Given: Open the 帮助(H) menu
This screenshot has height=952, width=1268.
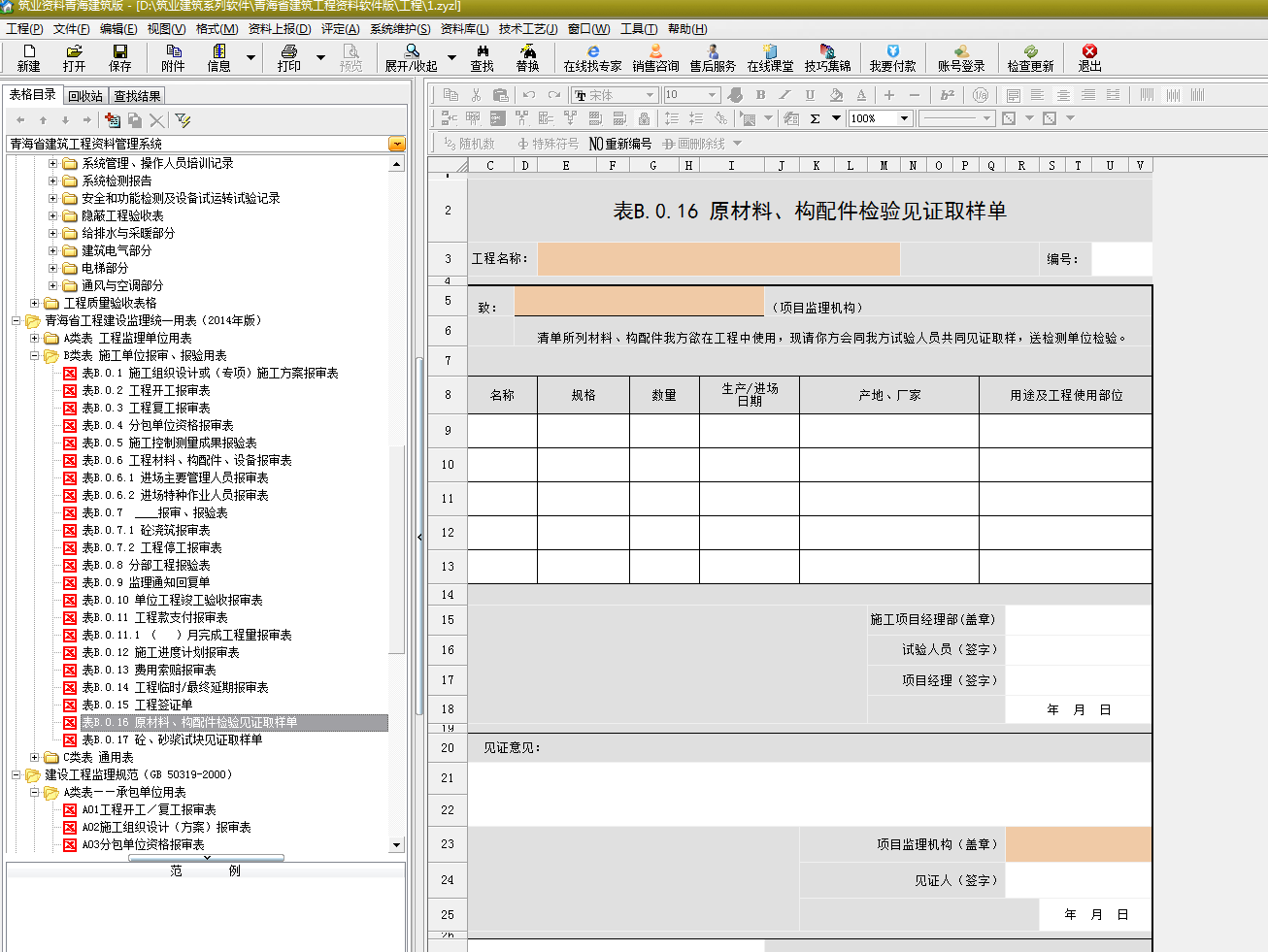Looking at the screenshot, I should pos(687,29).
